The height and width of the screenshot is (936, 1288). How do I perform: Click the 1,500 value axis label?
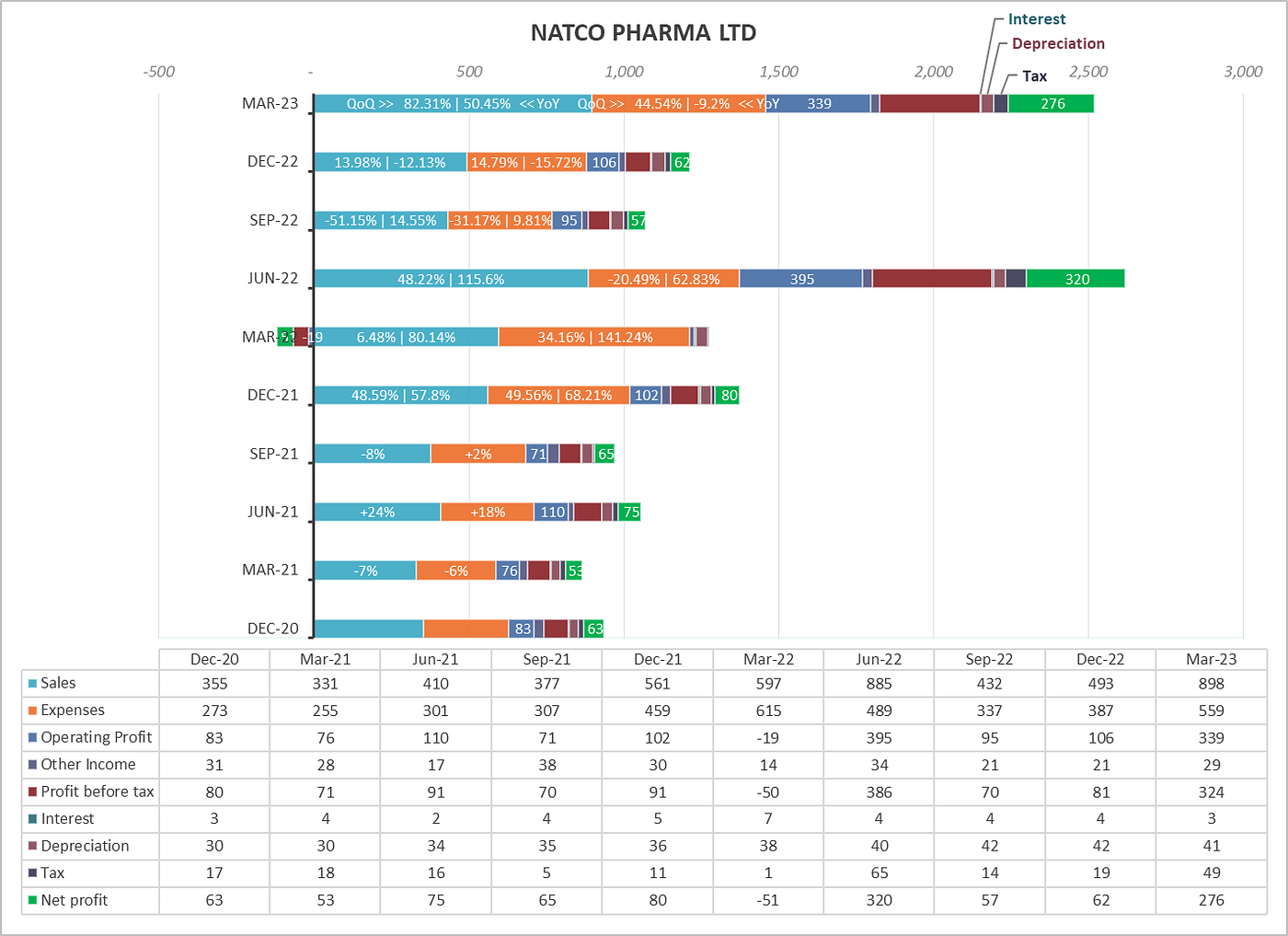pyautogui.click(x=779, y=72)
